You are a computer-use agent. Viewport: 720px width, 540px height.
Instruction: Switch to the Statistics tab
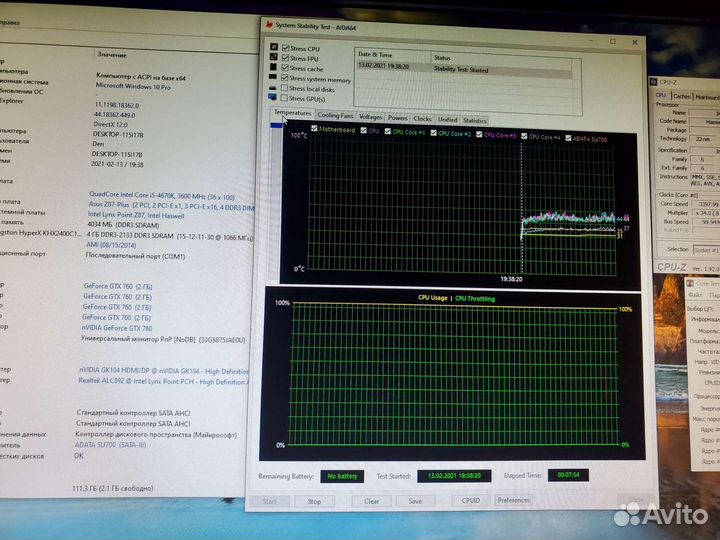pos(474,120)
